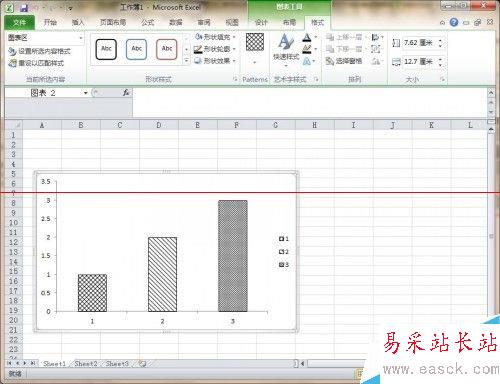
Task: Open the 艺术字样式 group dialog launcher
Action: pos(316,79)
